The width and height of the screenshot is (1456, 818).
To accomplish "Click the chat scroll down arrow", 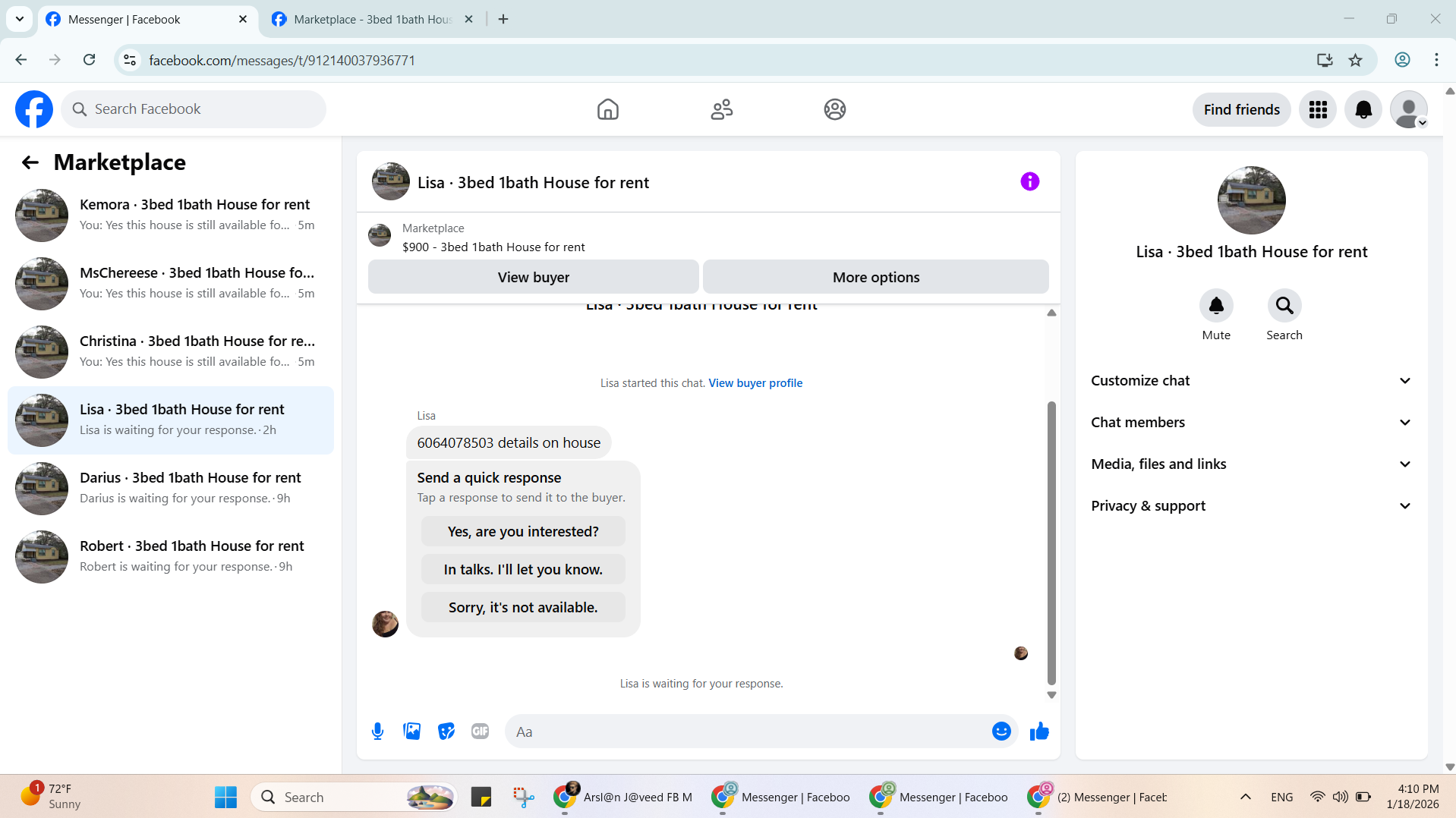I will 1051,695.
